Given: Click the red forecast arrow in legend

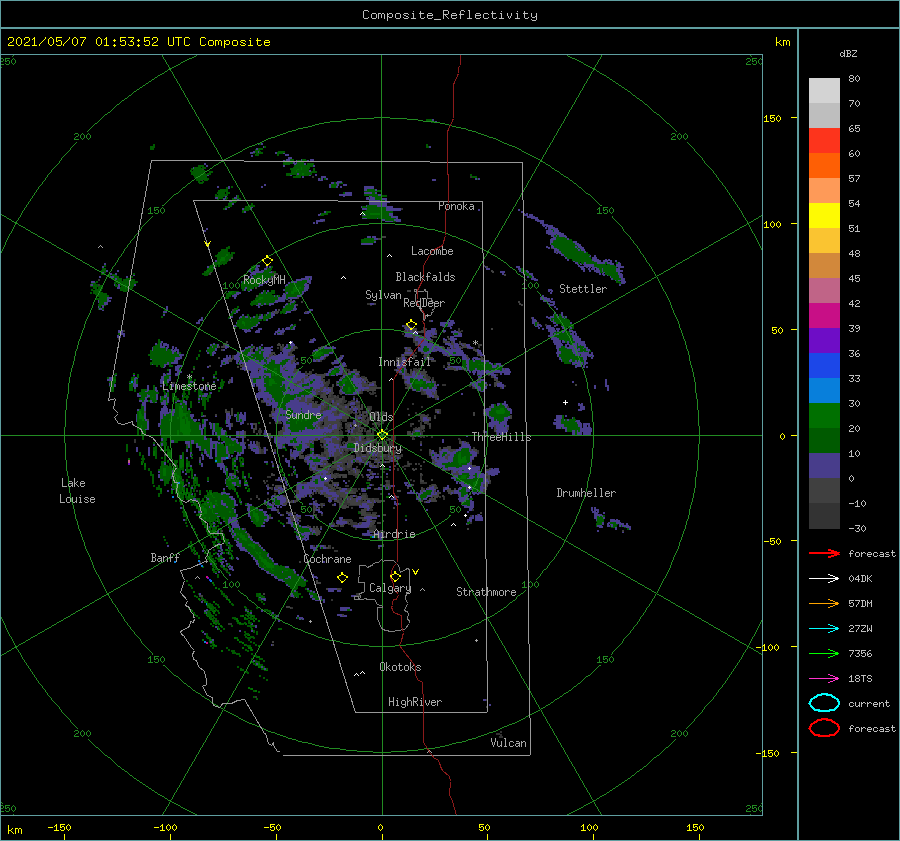Looking at the screenshot, I should (824, 553).
